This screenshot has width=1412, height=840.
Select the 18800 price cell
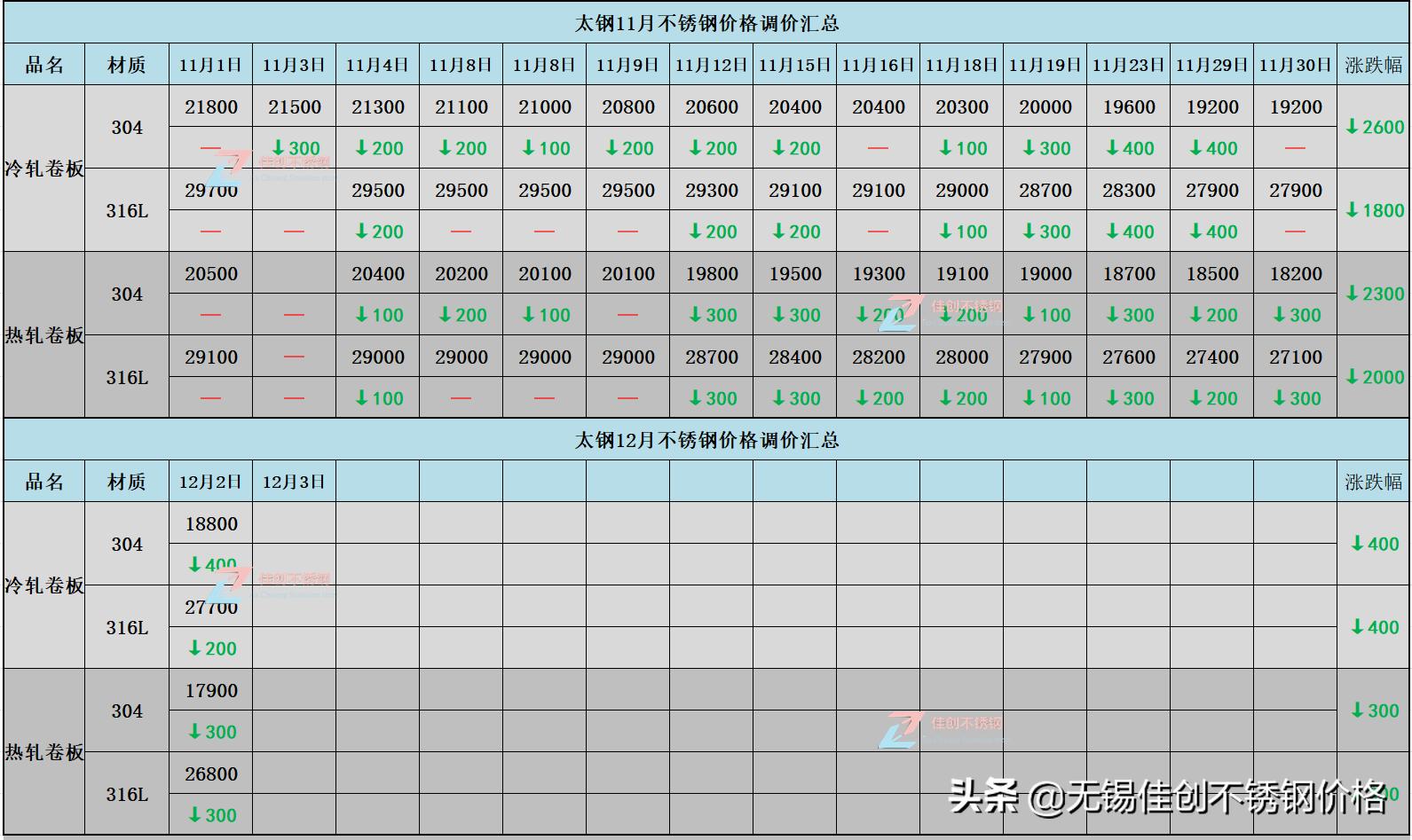(210, 523)
